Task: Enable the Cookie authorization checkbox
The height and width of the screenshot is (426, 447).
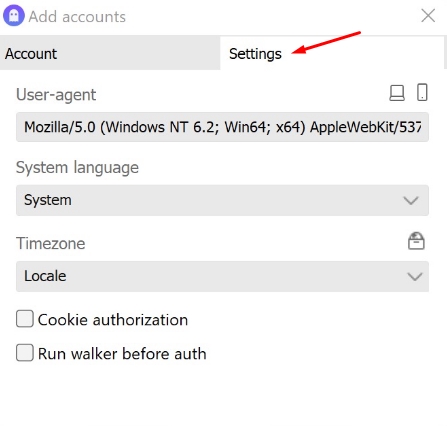Action: pos(25,319)
